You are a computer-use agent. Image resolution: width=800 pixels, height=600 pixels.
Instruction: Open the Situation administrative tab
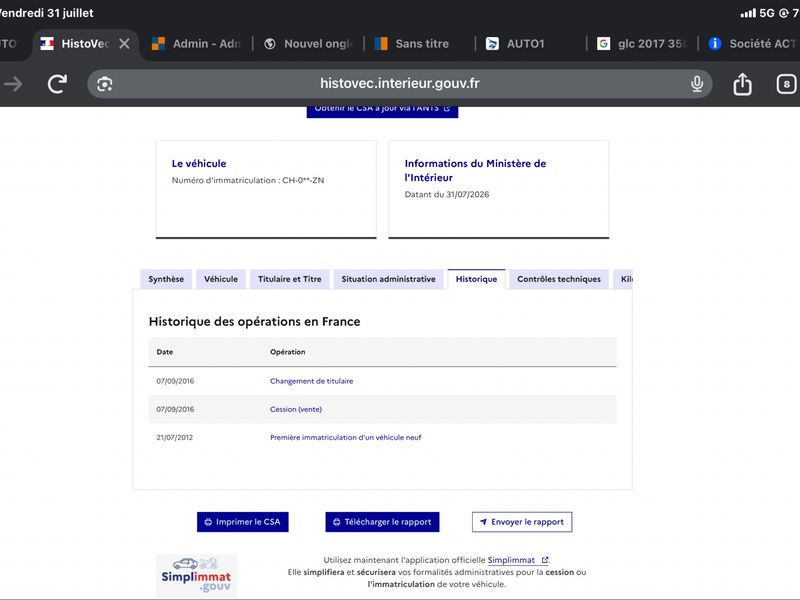point(388,279)
